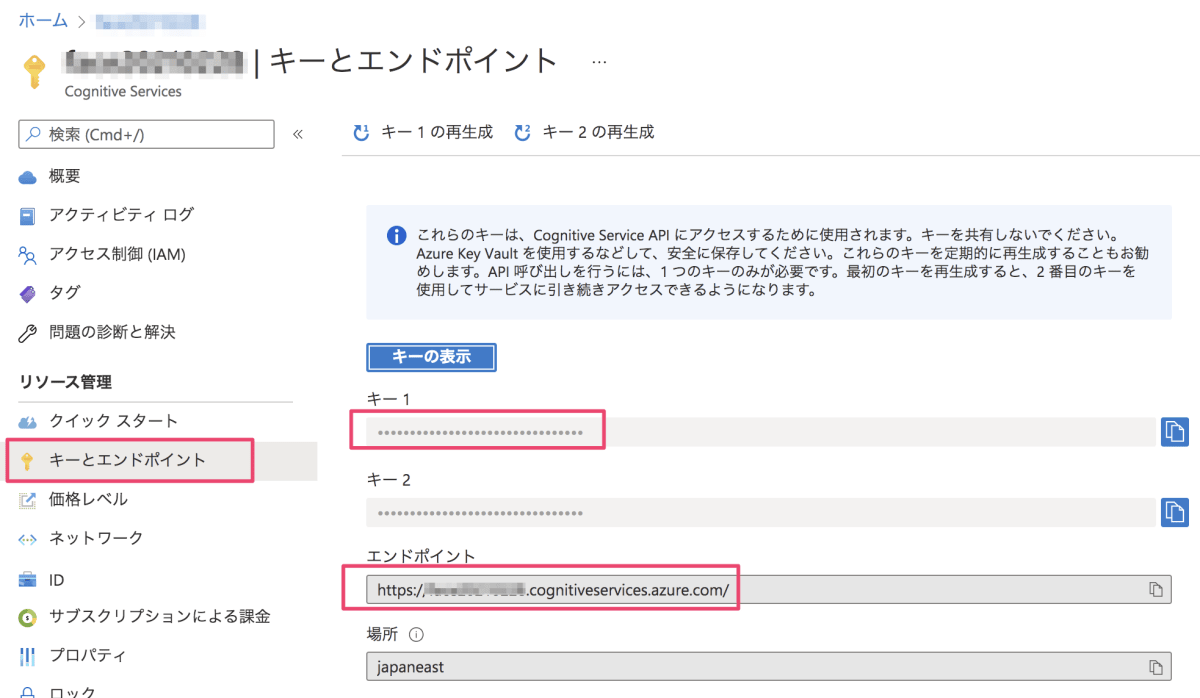Click the icon beside 価格レベル
The image size is (1200, 698).
[x=28, y=500]
